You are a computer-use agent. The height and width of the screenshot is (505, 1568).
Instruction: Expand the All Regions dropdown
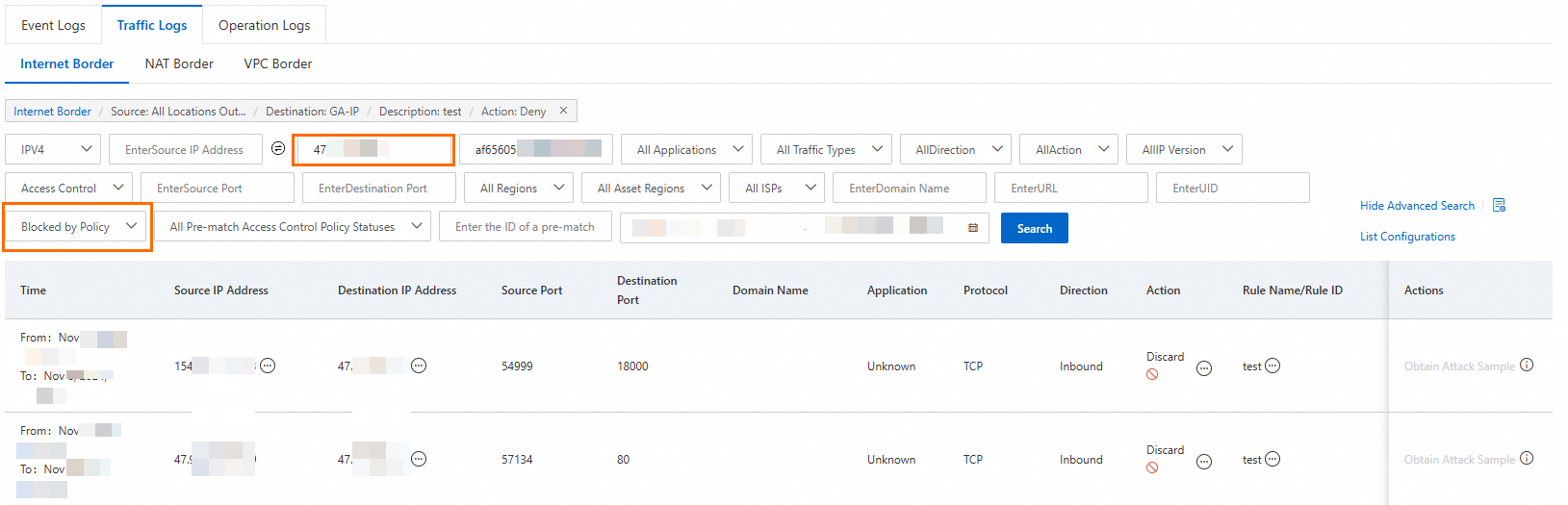519,188
